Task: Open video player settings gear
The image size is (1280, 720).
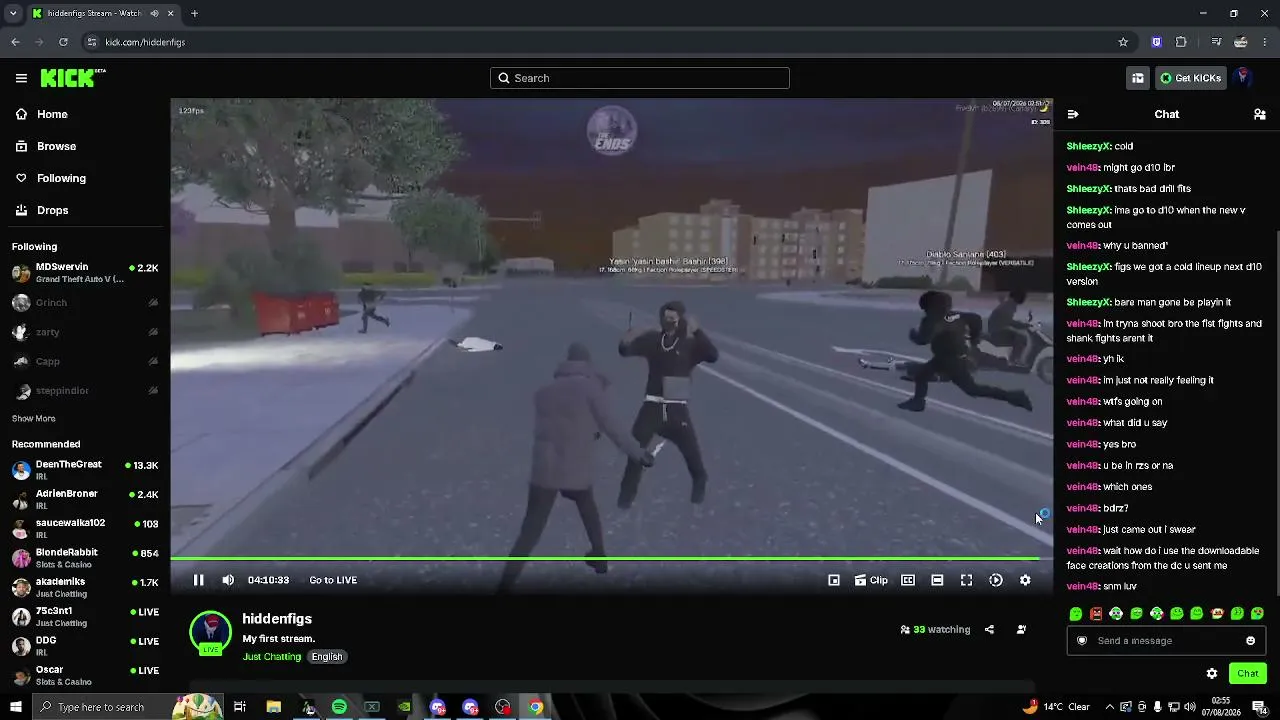Action: click(1025, 580)
